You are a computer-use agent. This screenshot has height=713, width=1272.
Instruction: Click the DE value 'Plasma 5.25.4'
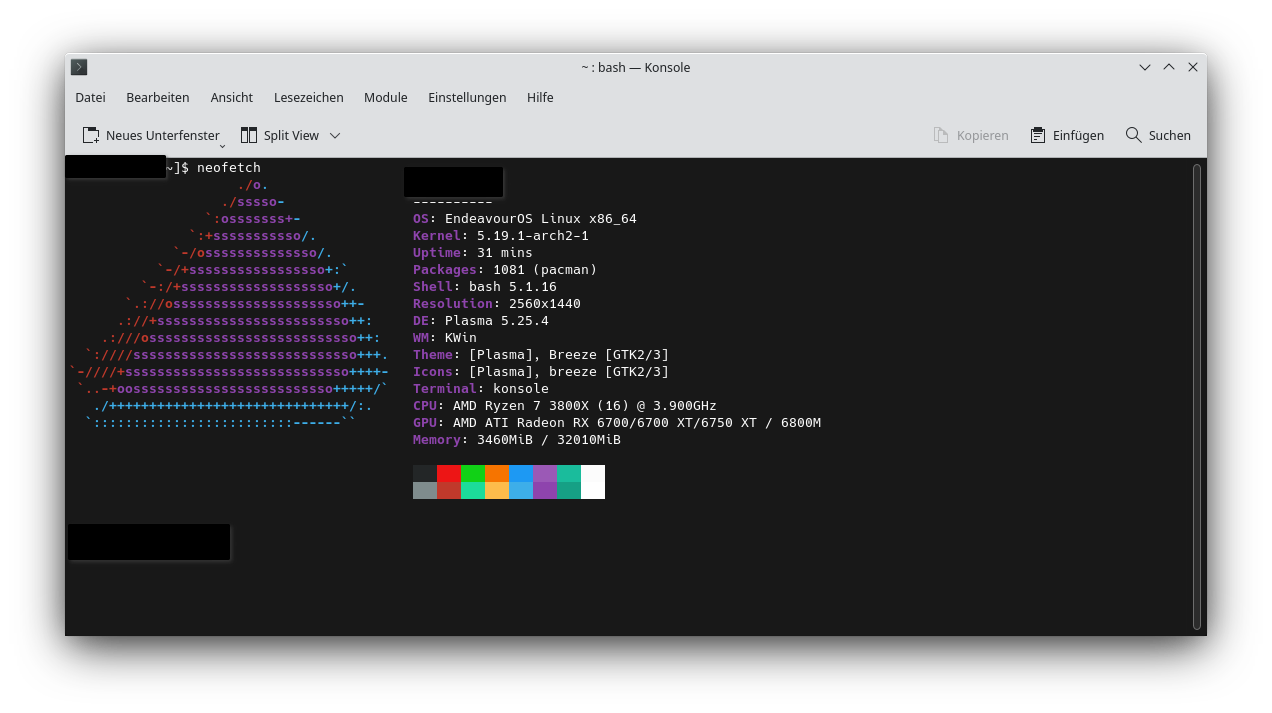497,320
